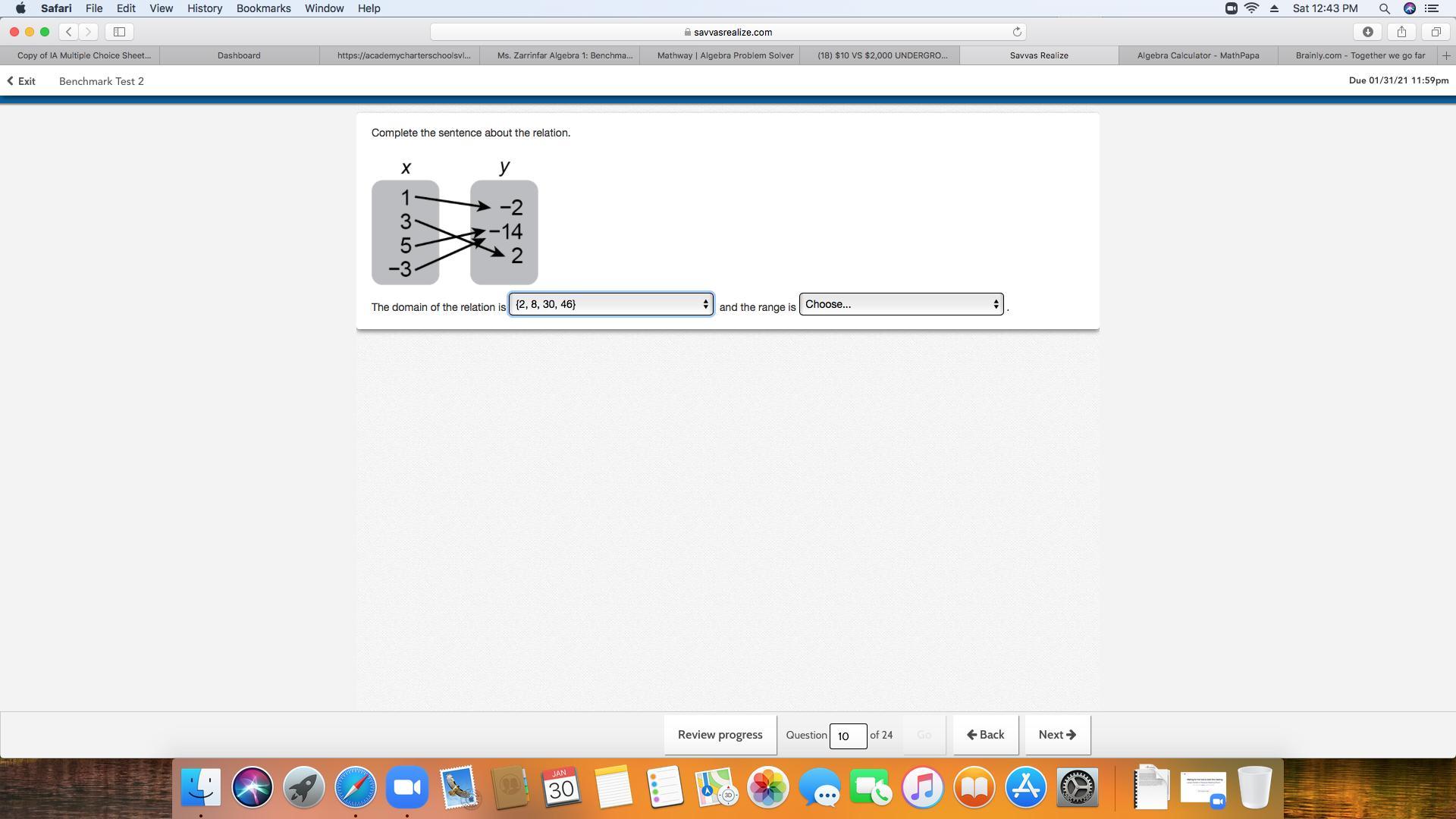The height and width of the screenshot is (819, 1456).
Task: Open the range Choose... dropdown
Action: [x=901, y=304]
